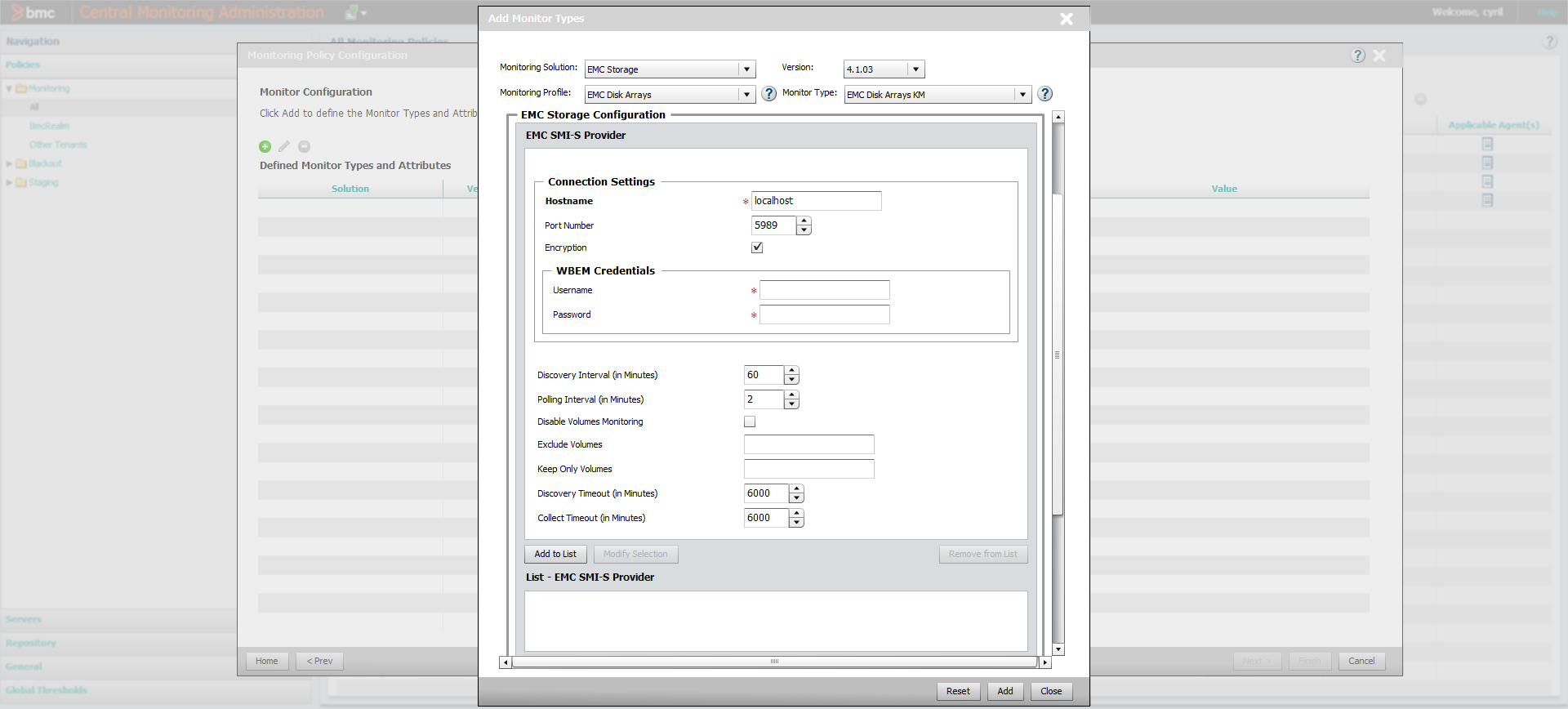Select All under Monitoring tree
The height and width of the screenshot is (709, 1568).
pyautogui.click(x=34, y=107)
